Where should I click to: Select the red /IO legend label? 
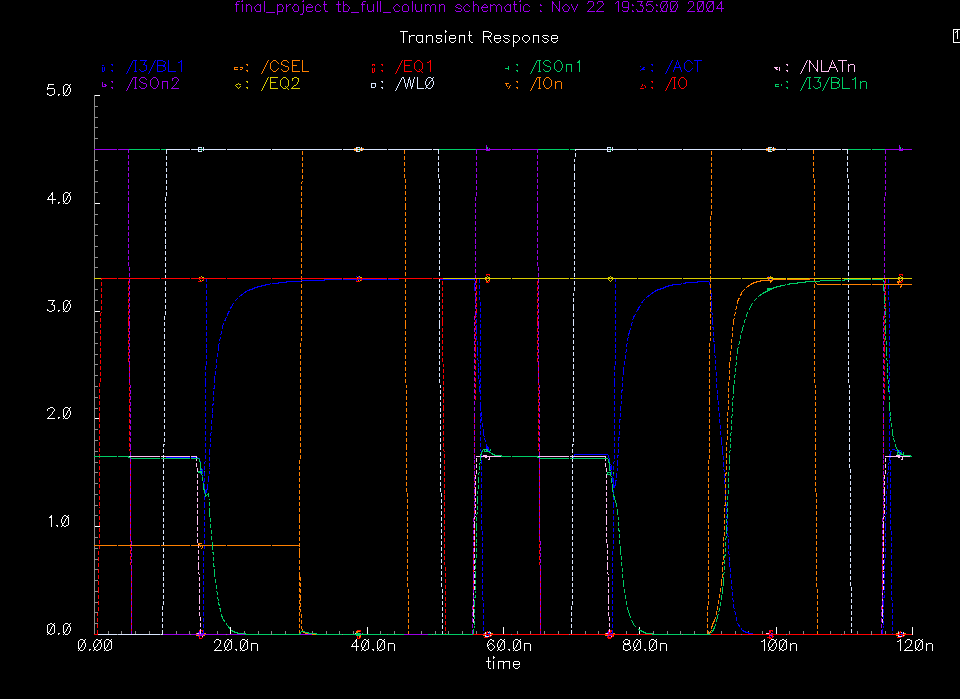[x=676, y=84]
